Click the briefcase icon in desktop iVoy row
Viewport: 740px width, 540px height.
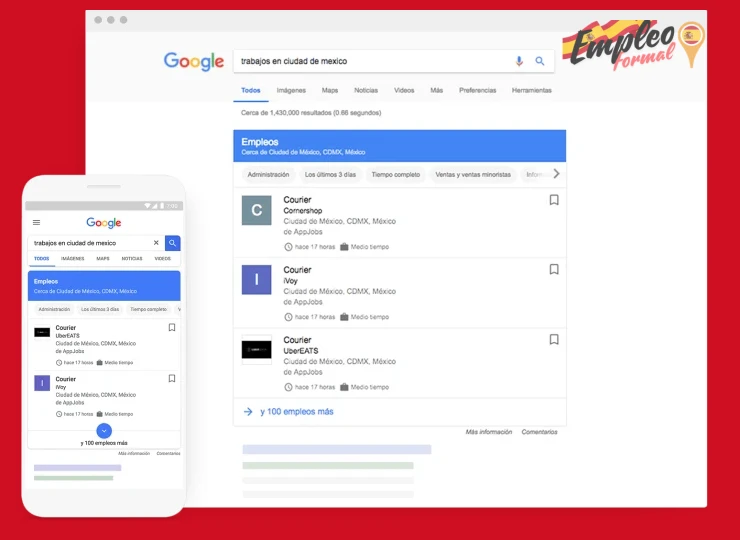pyautogui.click(x=344, y=317)
